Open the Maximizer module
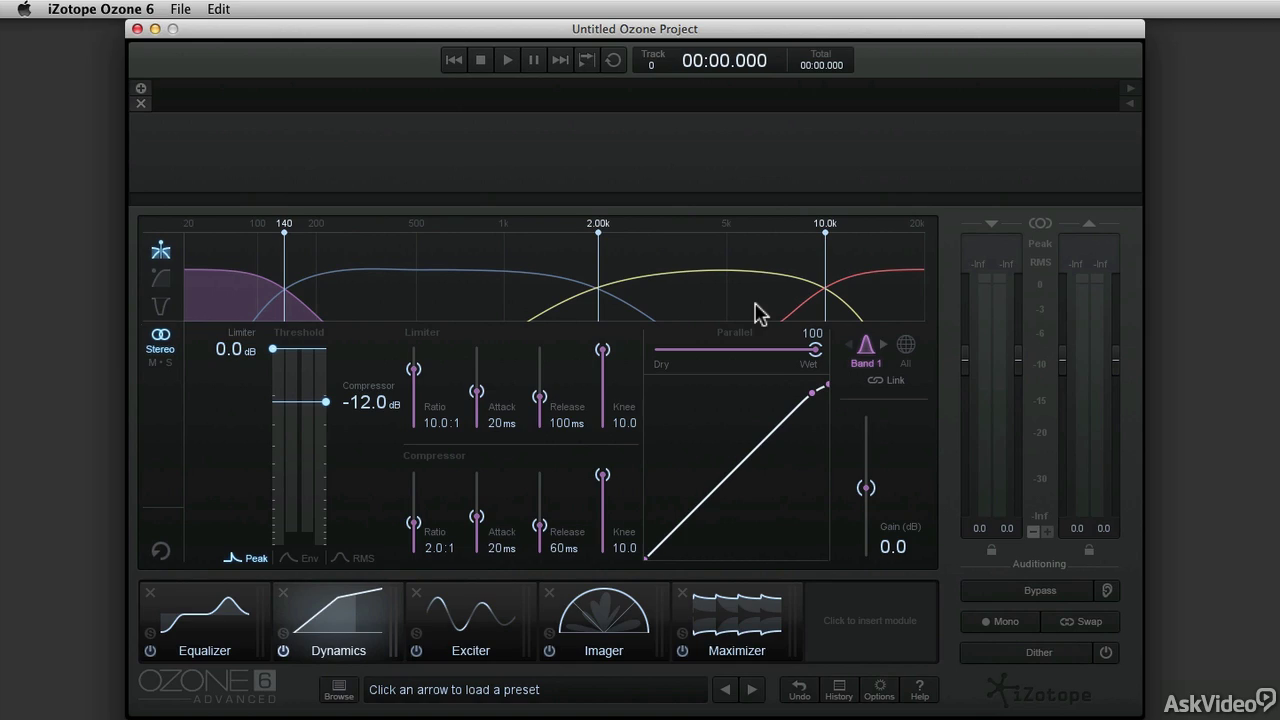Screen dimensions: 1280x720 point(737,621)
